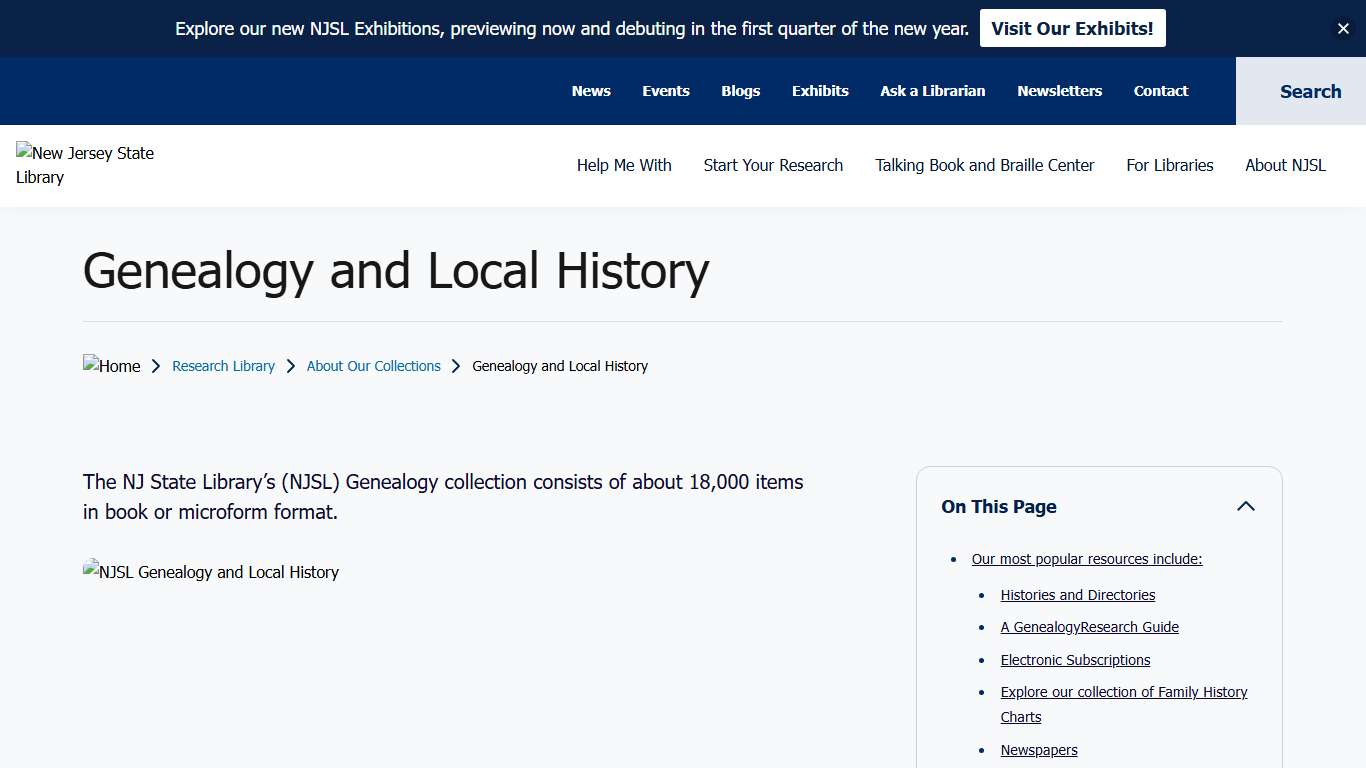Open the Start Your Research menu
Image resolution: width=1366 pixels, height=768 pixels.
(773, 165)
